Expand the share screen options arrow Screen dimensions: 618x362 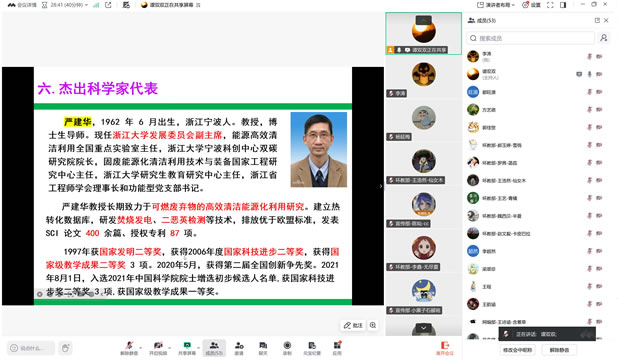pos(198,348)
